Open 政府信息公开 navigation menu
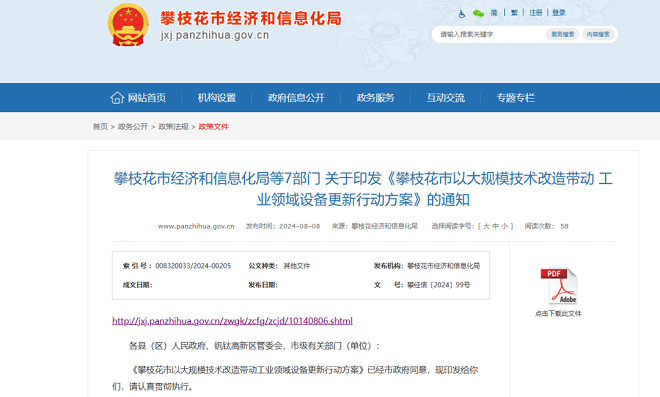The width and height of the screenshot is (660, 397). 296,98
